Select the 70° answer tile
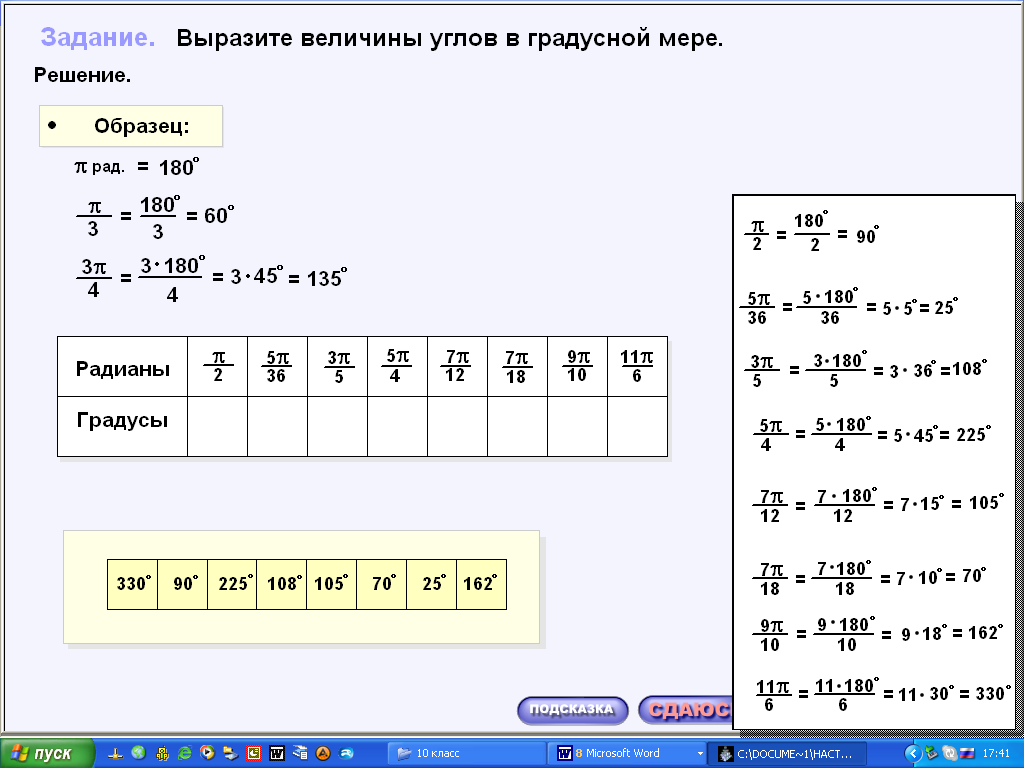 point(382,584)
